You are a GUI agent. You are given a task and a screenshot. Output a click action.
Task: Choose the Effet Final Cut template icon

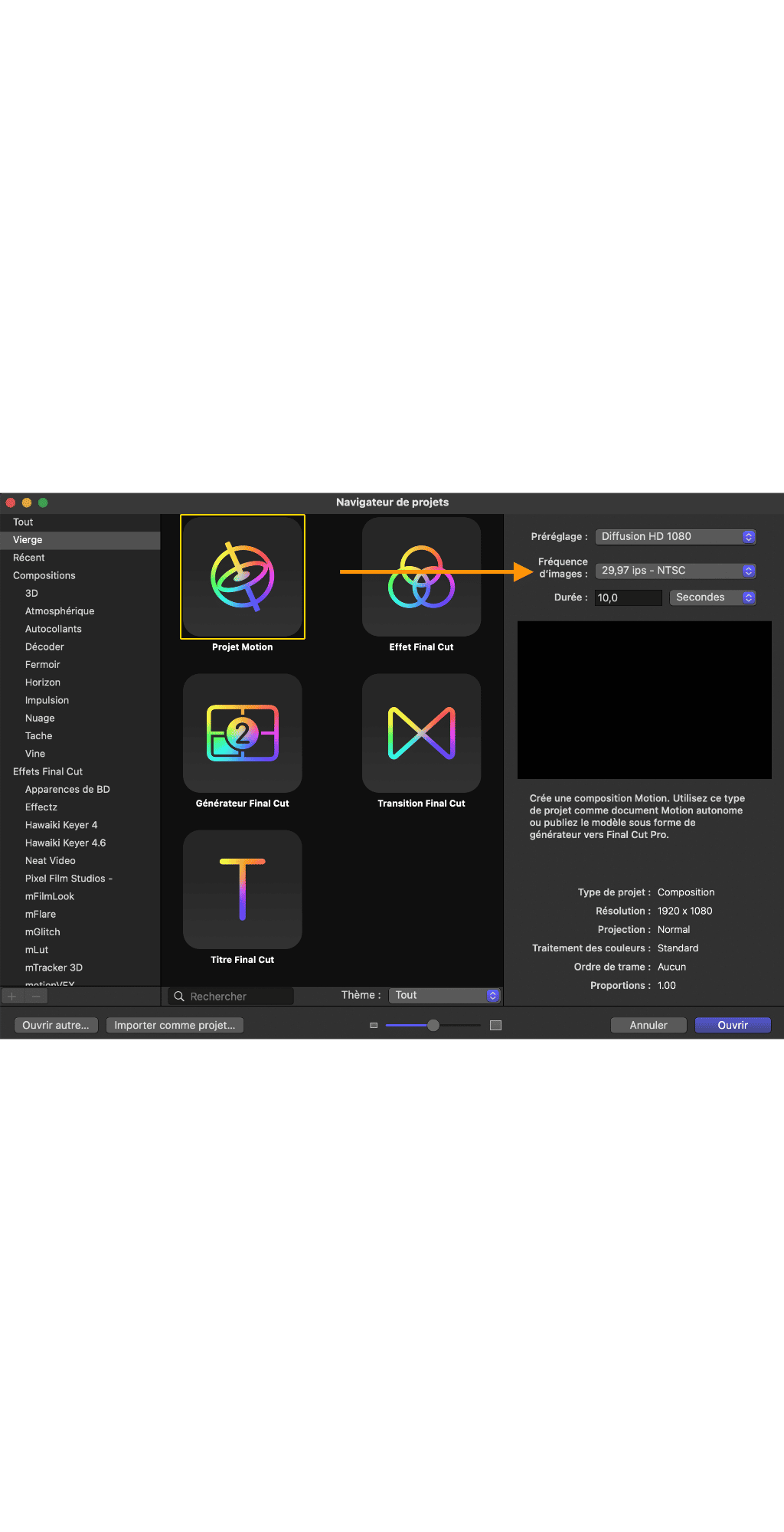tap(422, 577)
